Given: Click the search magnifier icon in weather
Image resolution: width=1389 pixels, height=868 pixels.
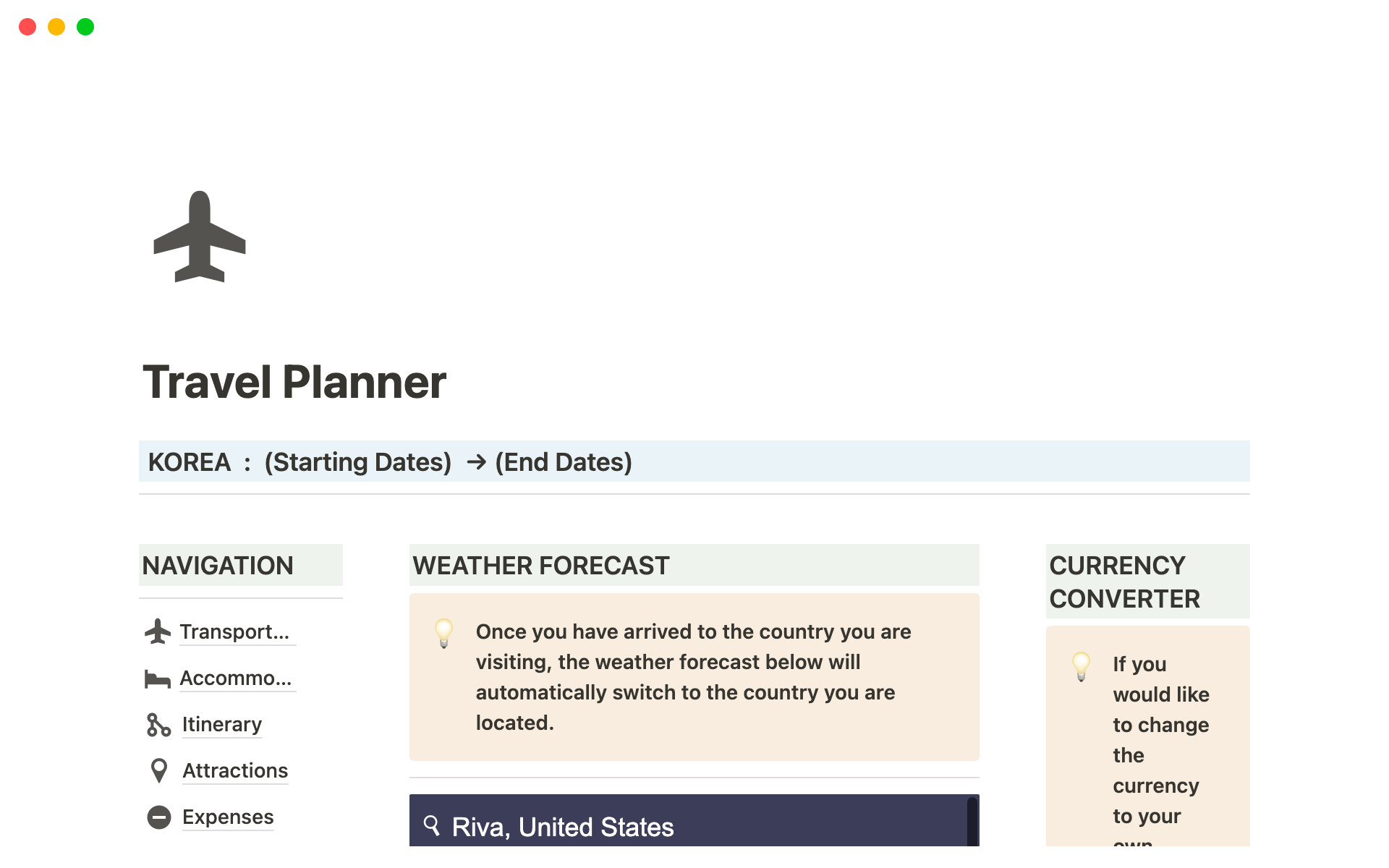Looking at the screenshot, I should [432, 825].
